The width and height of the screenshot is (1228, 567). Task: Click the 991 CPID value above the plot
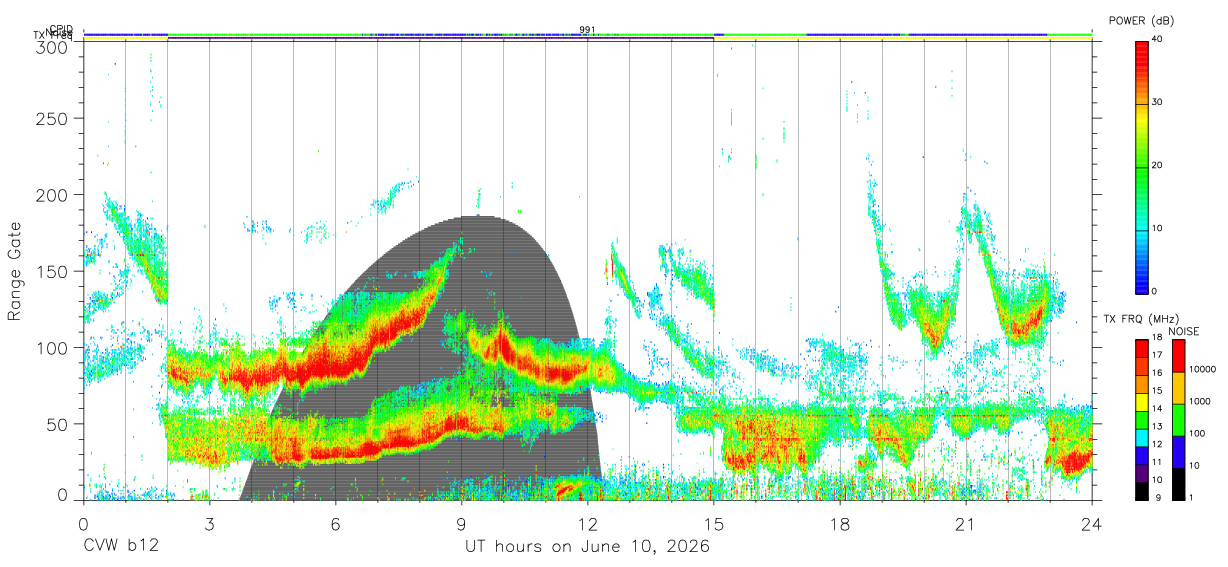click(x=587, y=30)
